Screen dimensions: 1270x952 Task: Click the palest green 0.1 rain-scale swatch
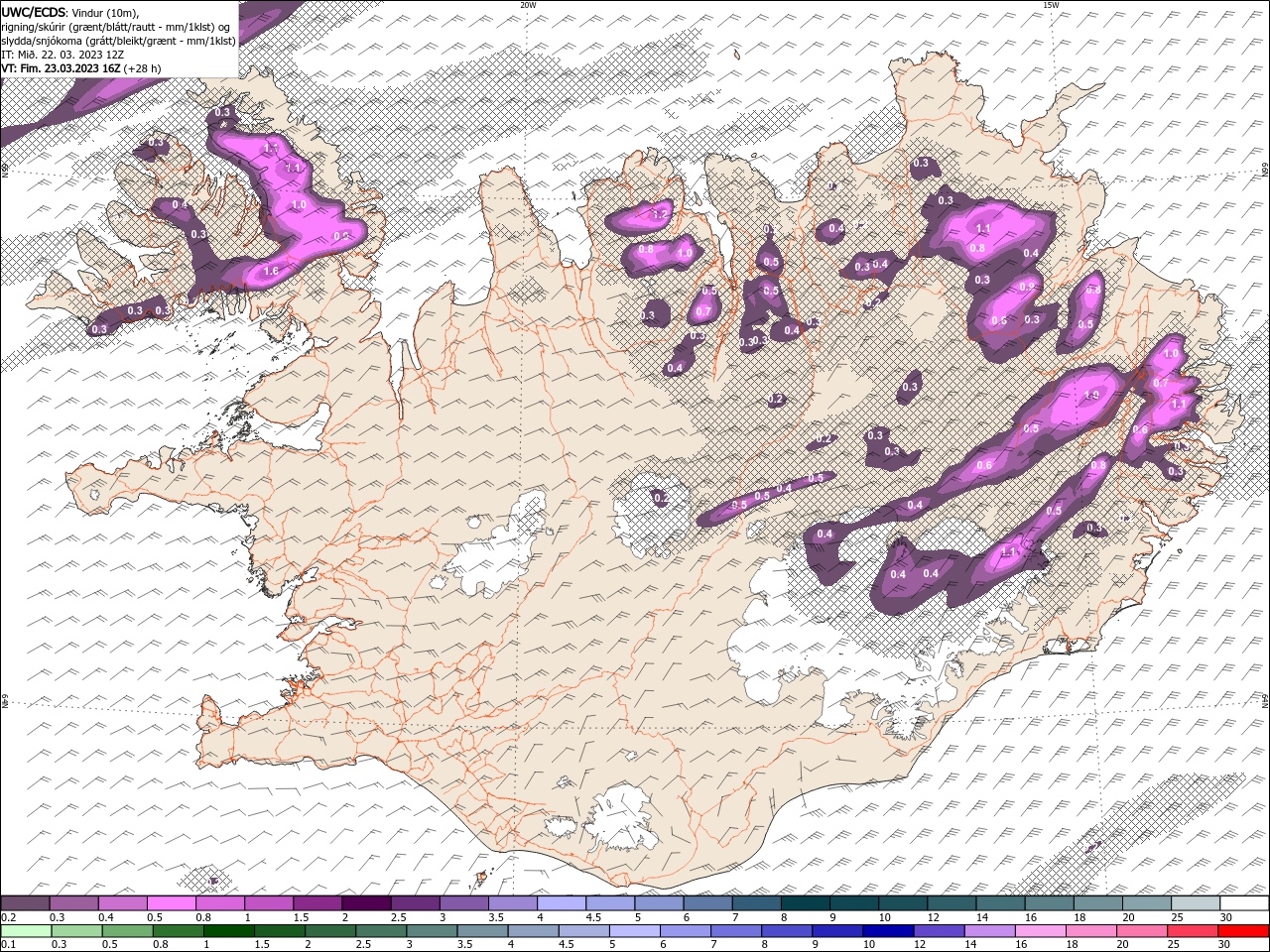tap(26, 931)
